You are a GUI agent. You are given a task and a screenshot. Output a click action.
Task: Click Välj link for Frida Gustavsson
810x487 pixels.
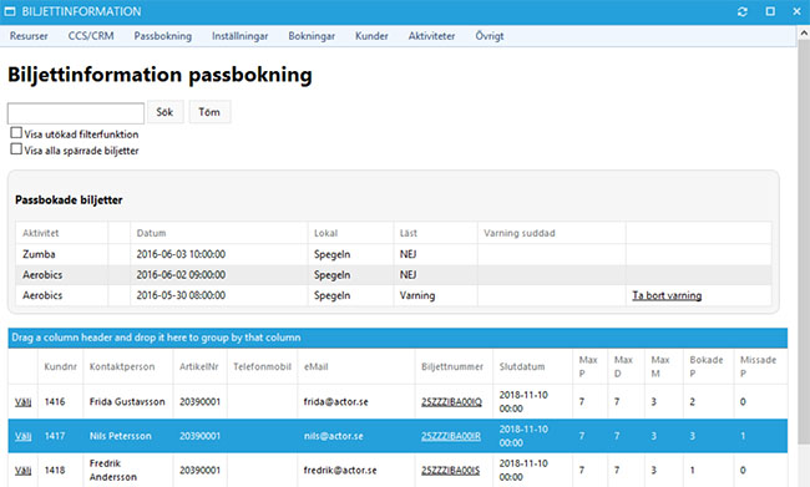click(x=23, y=402)
